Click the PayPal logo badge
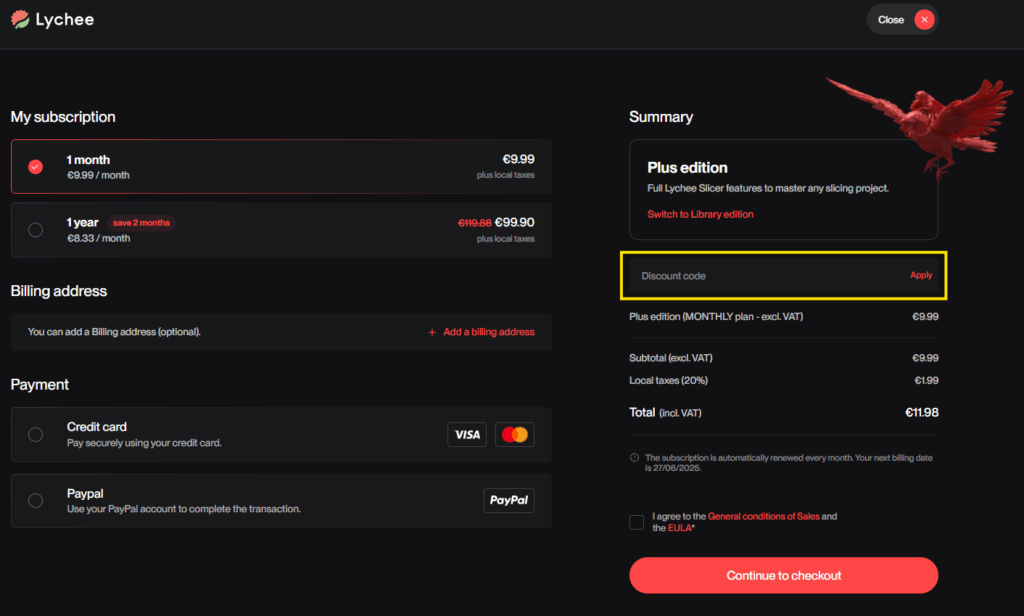The width and height of the screenshot is (1024, 616). click(x=508, y=500)
